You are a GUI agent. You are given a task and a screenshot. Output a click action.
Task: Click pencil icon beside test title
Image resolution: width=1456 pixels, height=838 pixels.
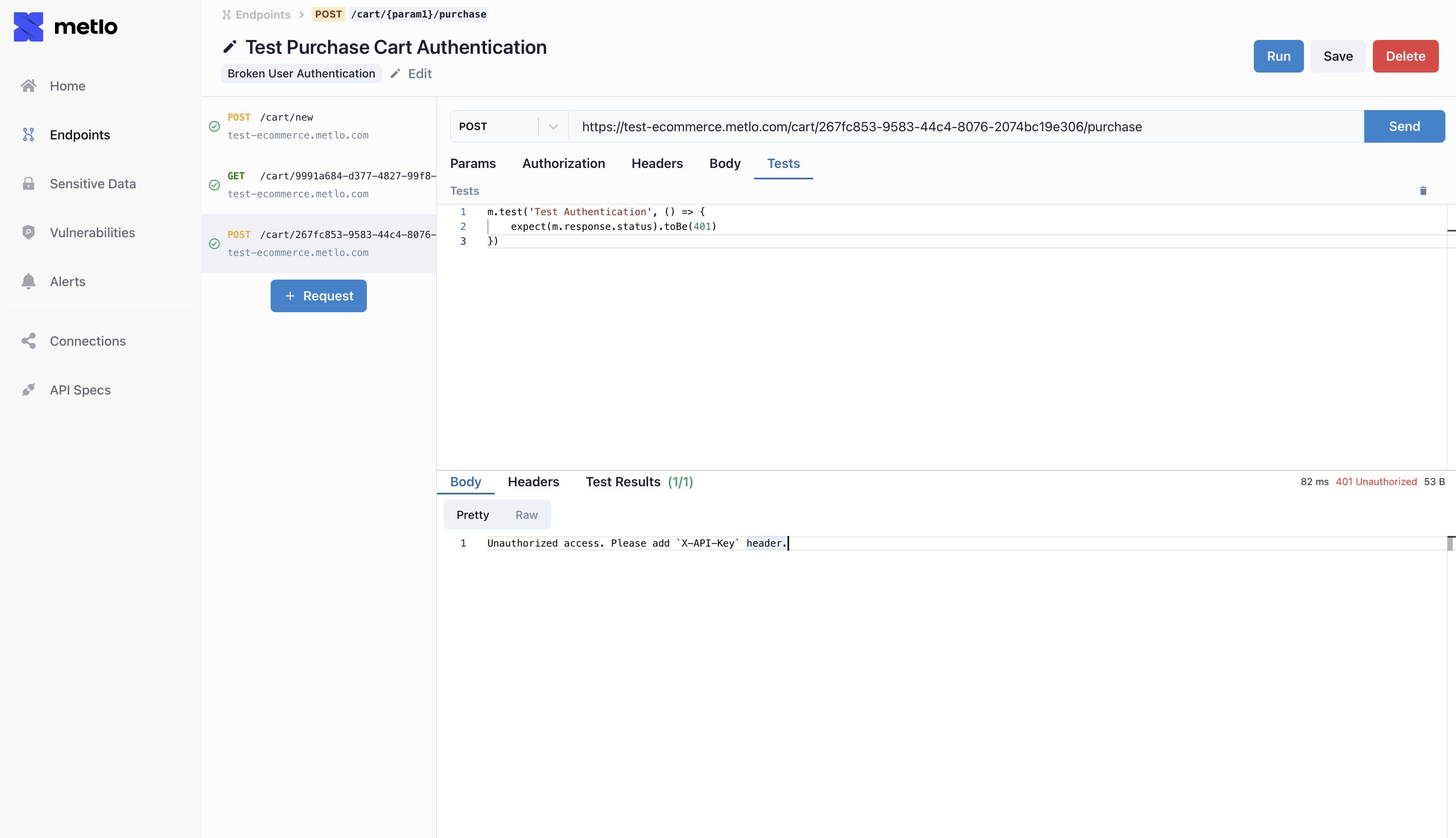[x=229, y=47]
